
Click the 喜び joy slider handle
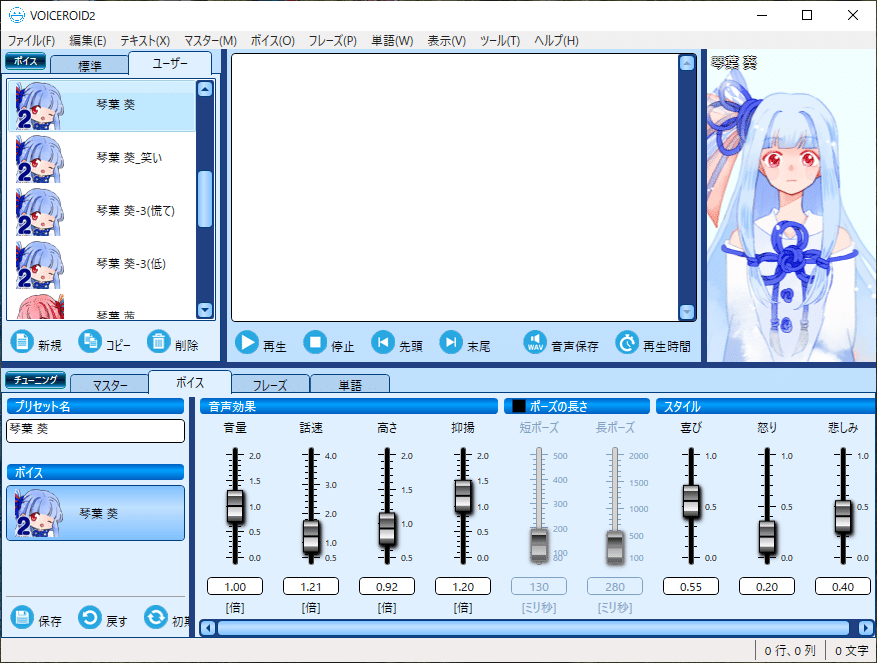[691, 501]
